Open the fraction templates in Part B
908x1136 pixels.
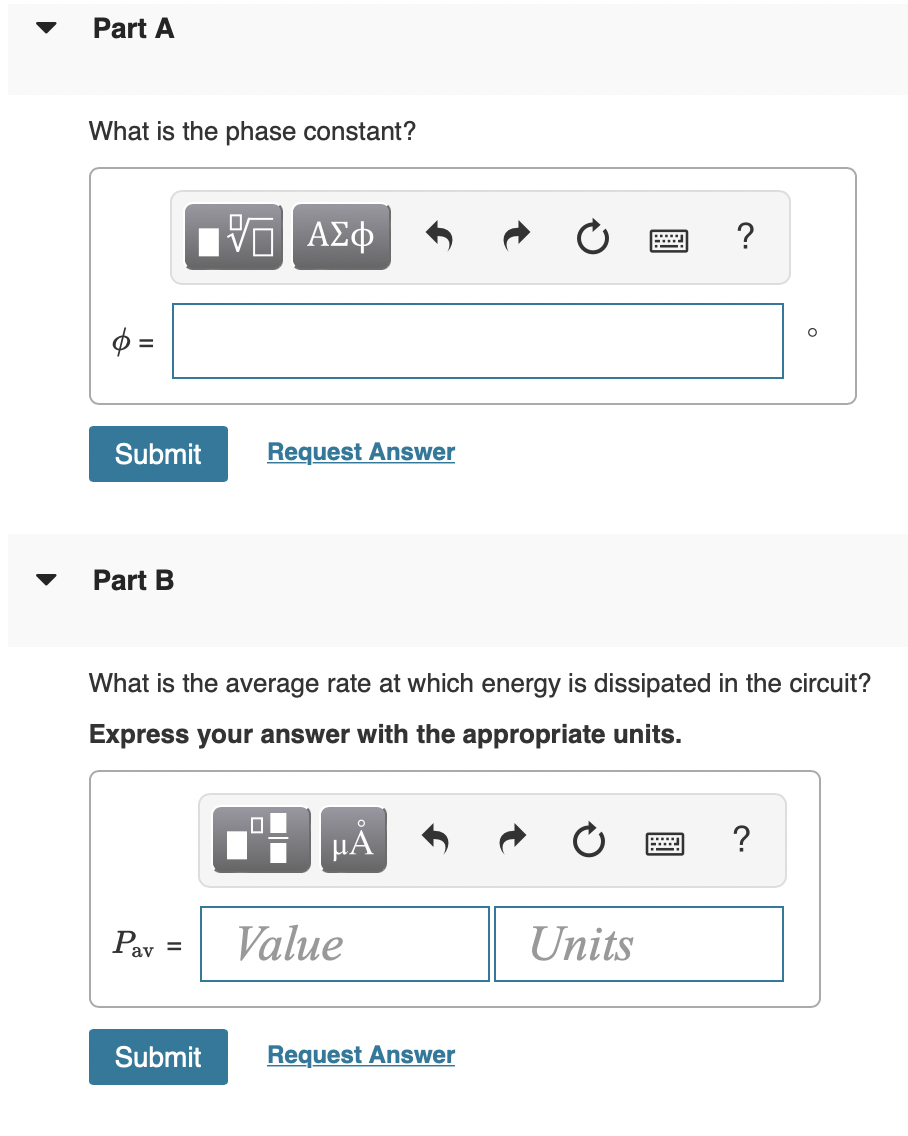(x=262, y=840)
